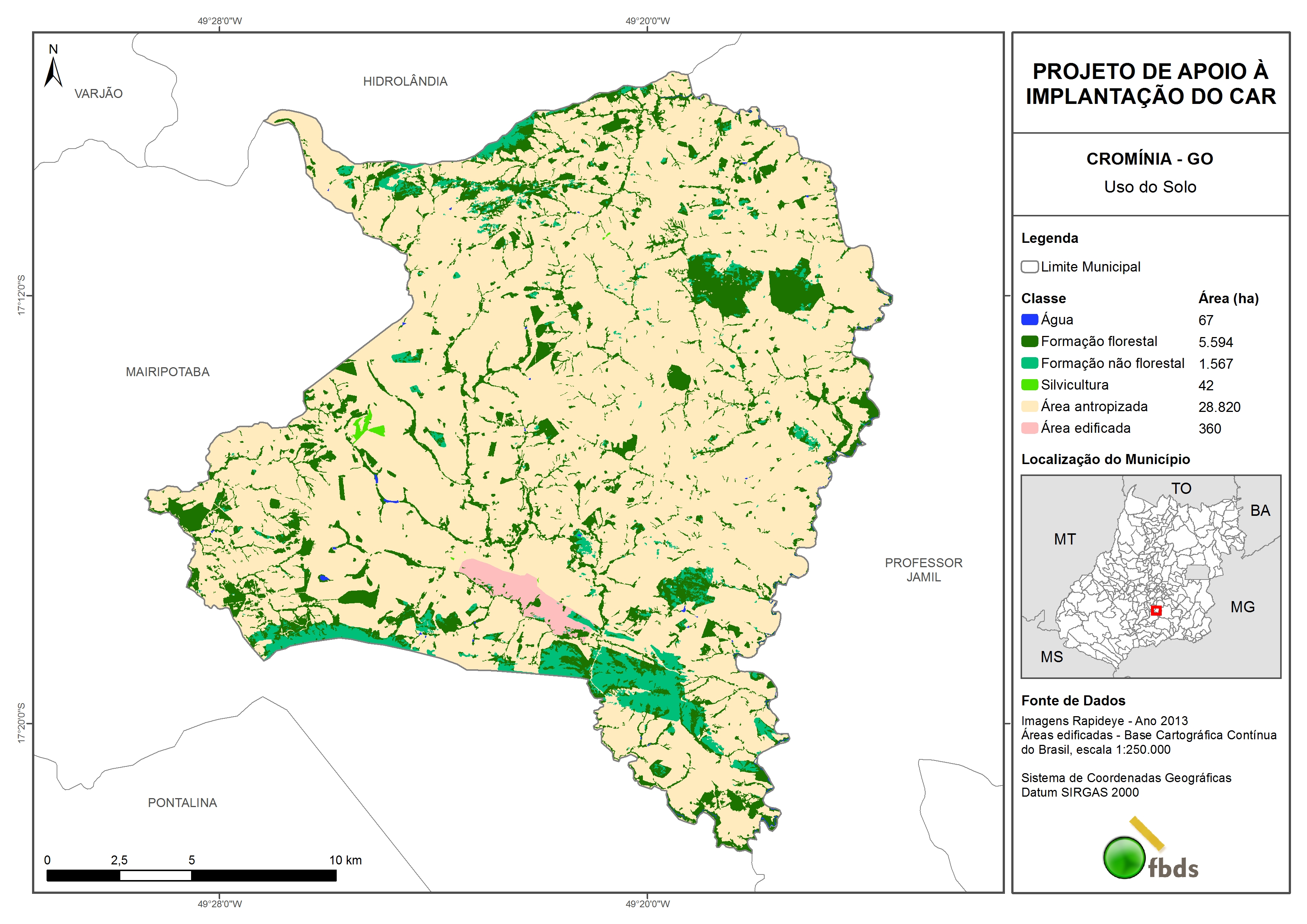Viewport: 1307px width, 924px height.
Task: Click the PONTALINA map label
Action: click(182, 803)
